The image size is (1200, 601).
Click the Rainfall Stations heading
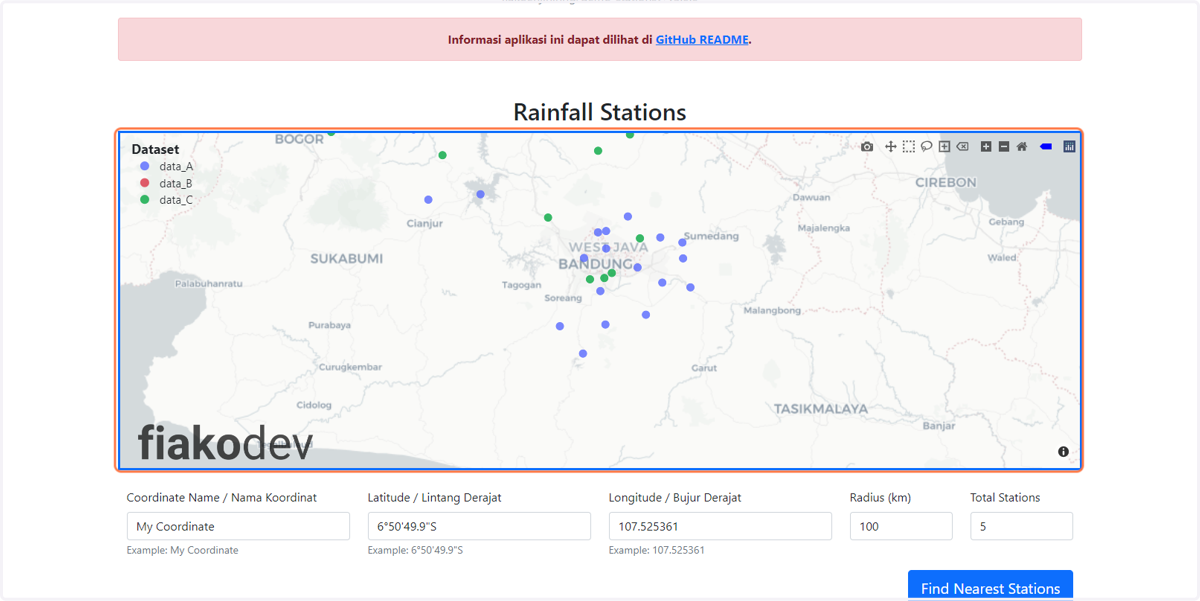click(x=600, y=112)
